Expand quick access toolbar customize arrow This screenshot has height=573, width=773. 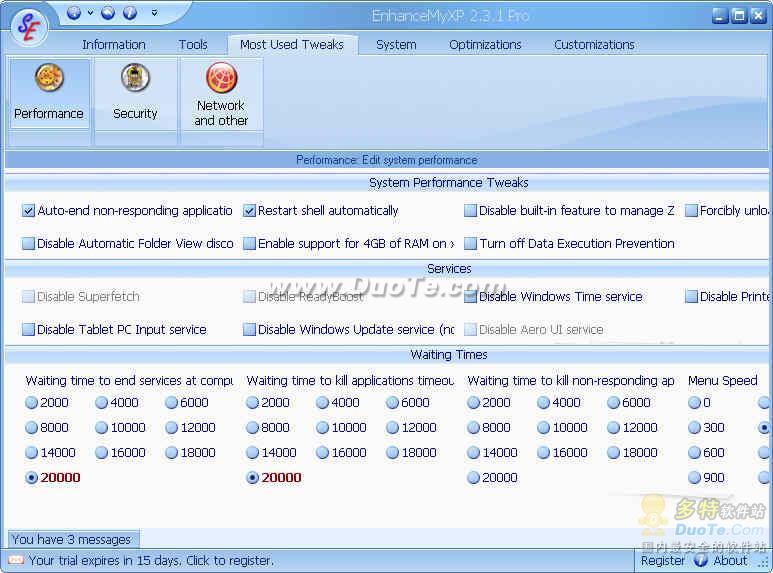tap(154, 13)
